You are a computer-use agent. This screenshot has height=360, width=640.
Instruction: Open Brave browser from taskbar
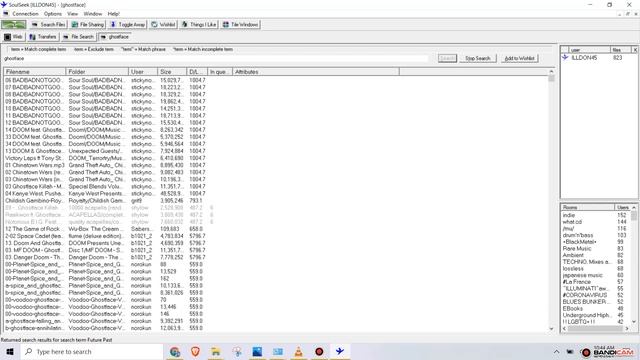tap(196, 351)
